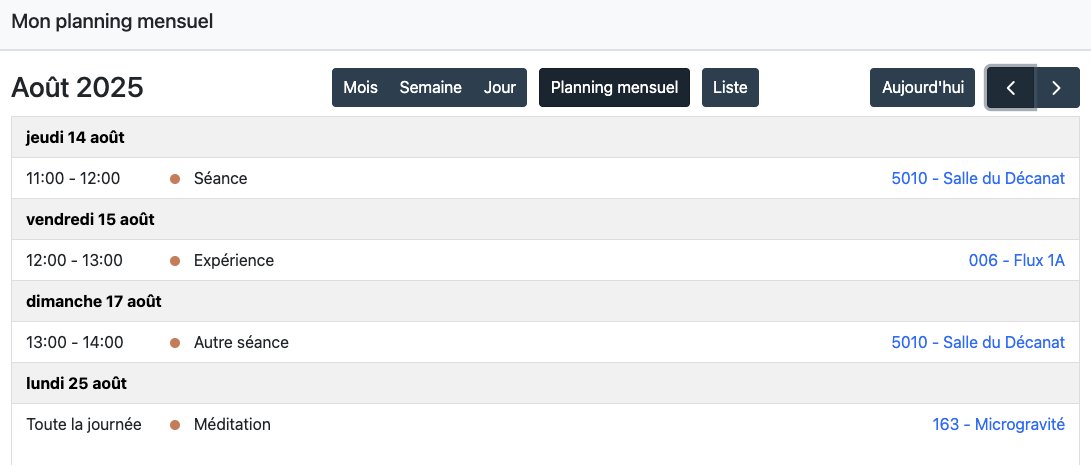Viewport: 1091px width, 465px height.
Task: Open Salle du Décanat link on dimanche 17 août
Action: (977, 343)
